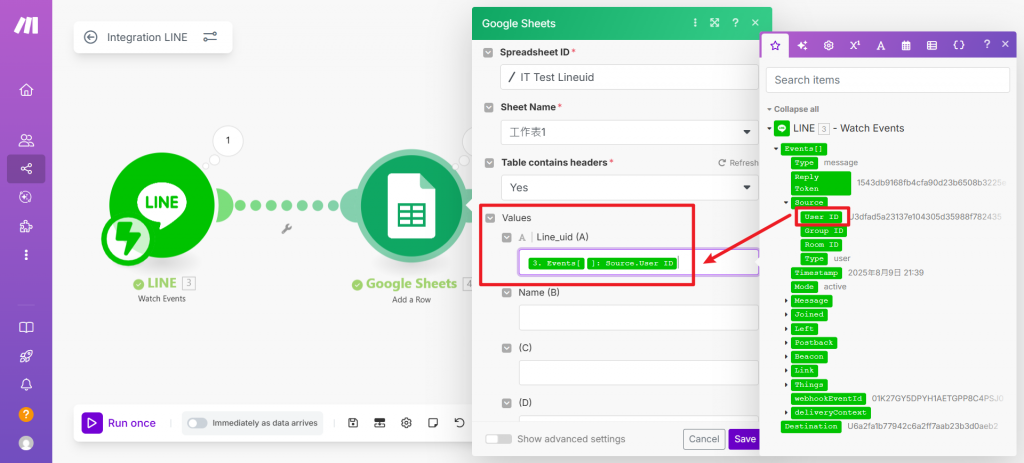Image resolution: width=1024 pixels, height=463 pixels.
Task: Select the sparkle AI tab in mapping panel
Action: [x=803, y=45]
